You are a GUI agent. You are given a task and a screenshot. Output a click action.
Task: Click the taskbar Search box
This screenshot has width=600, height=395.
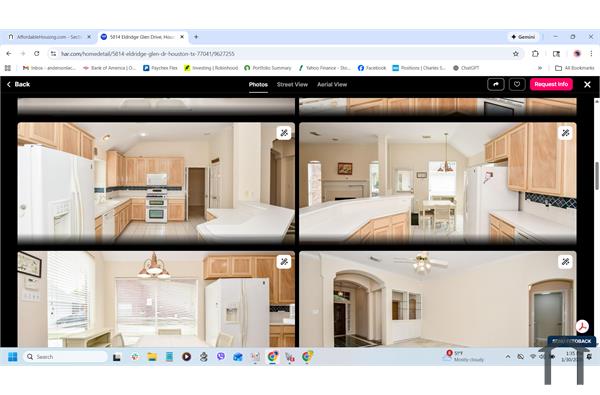coord(65,357)
